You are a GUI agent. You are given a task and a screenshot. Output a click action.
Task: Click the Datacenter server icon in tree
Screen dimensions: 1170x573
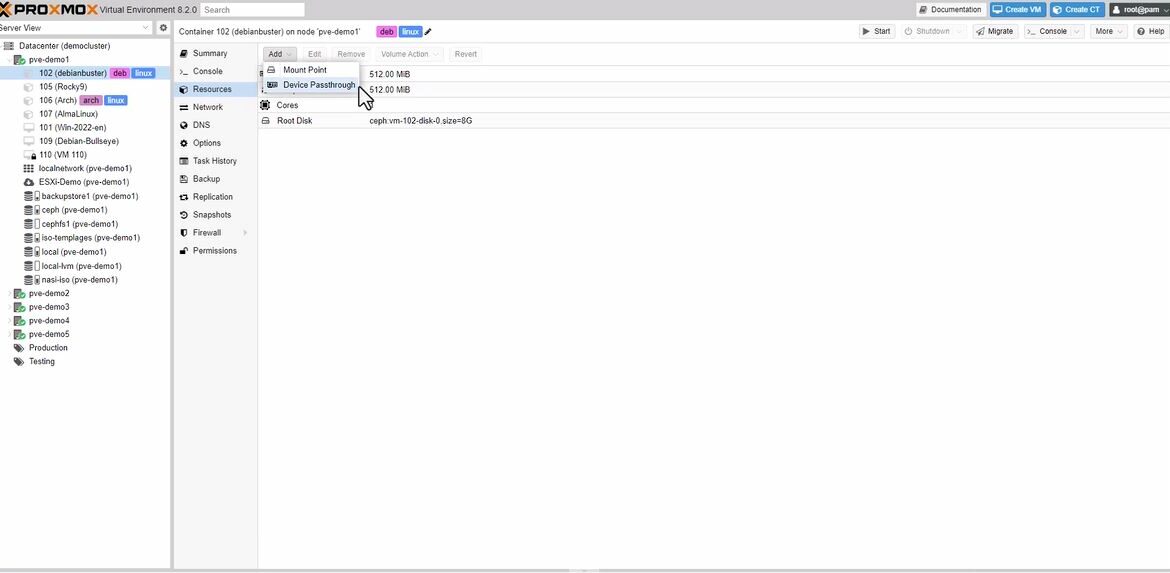9,46
